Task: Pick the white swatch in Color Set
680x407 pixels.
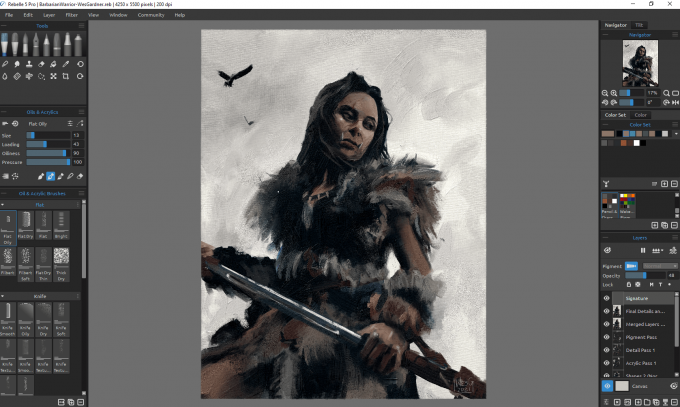Action: tap(636, 143)
